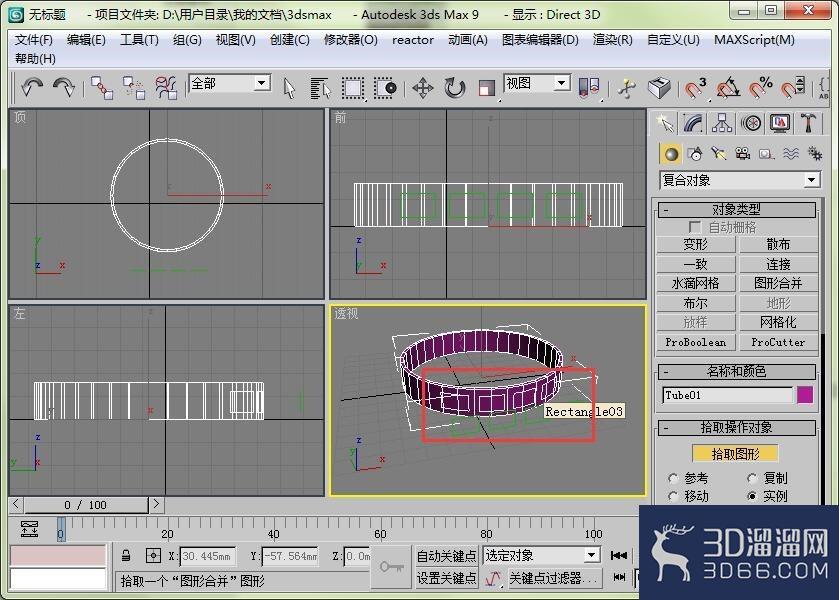Open the 文件(F) menu
This screenshot has height=600, width=839.
point(34,40)
